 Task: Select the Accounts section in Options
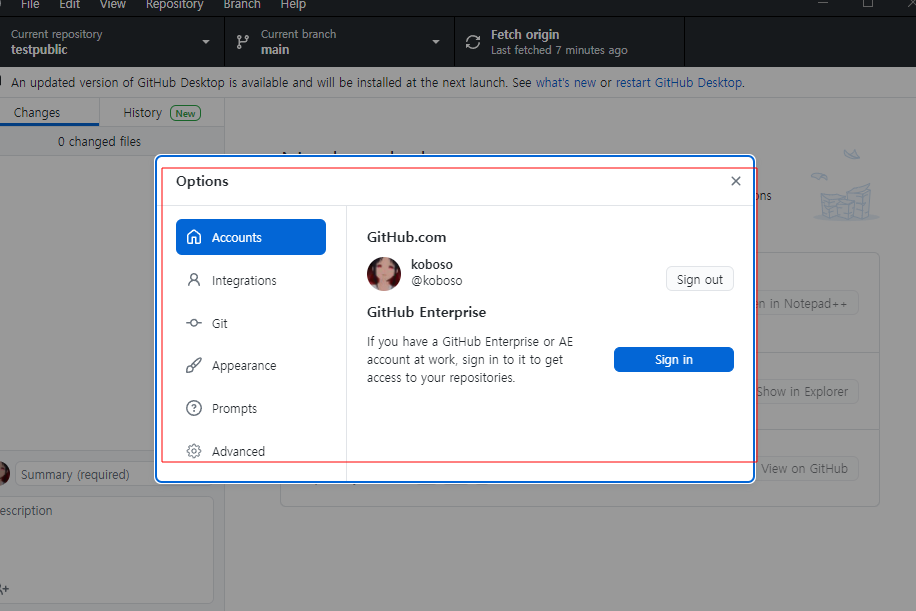click(251, 237)
